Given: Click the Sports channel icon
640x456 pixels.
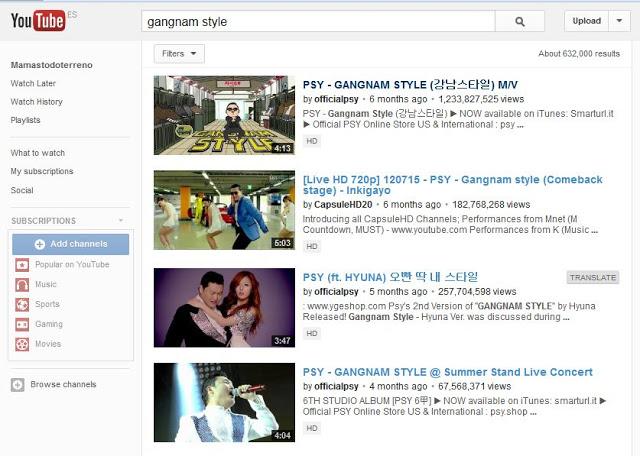Looking at the screenshot, I should click(22, 305).
